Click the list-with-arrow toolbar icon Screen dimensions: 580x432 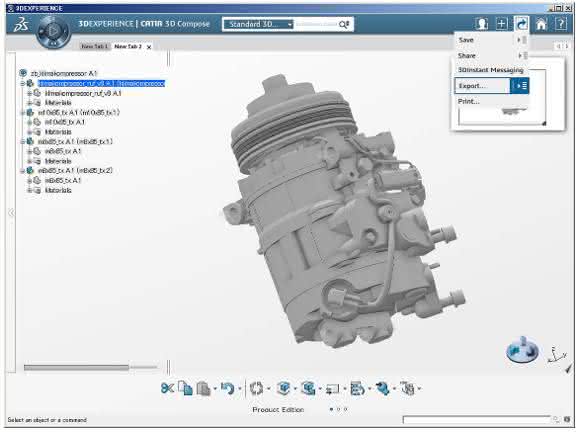click(x=357, y=388)
